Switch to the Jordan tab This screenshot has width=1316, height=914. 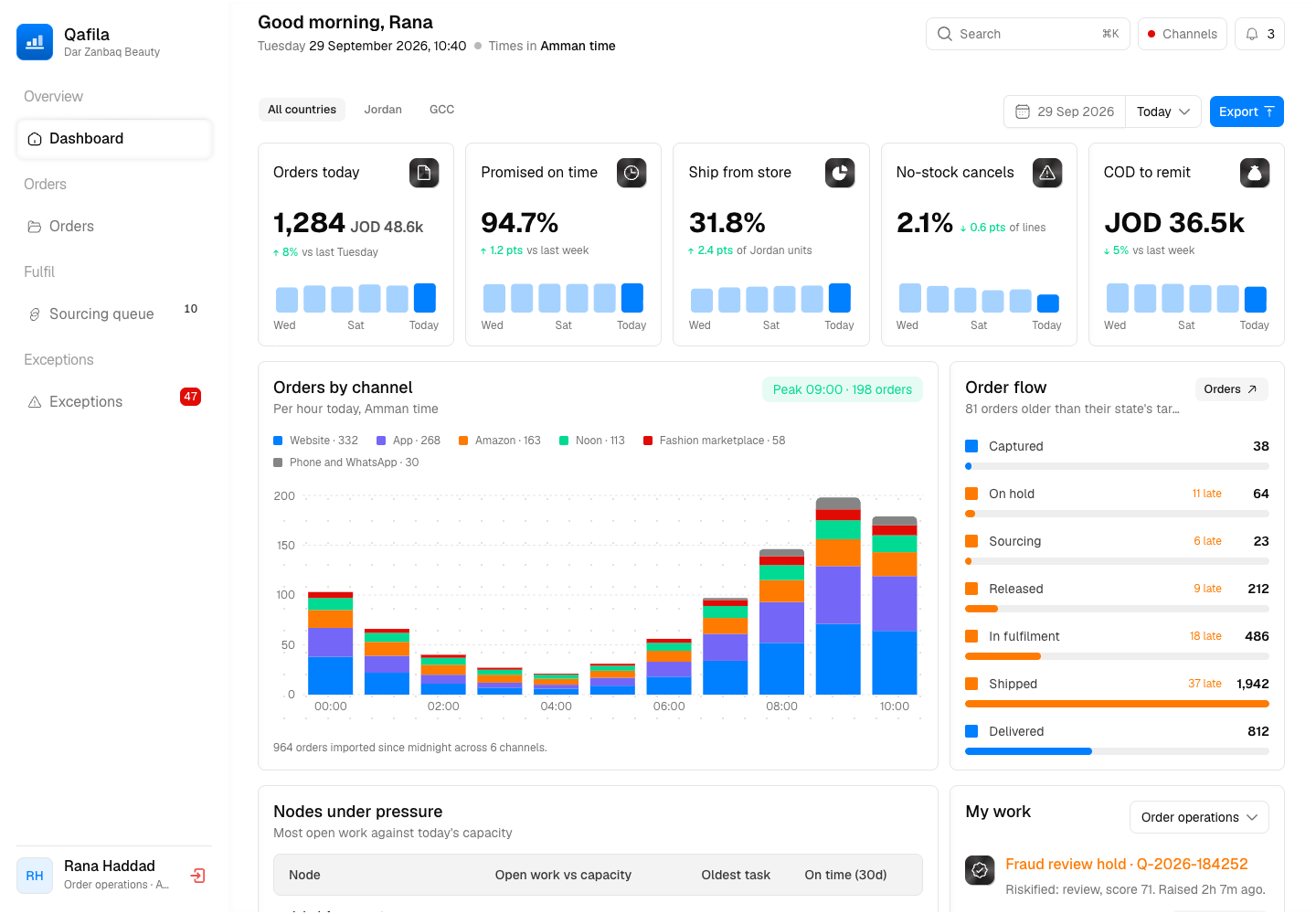coord(383,110)
